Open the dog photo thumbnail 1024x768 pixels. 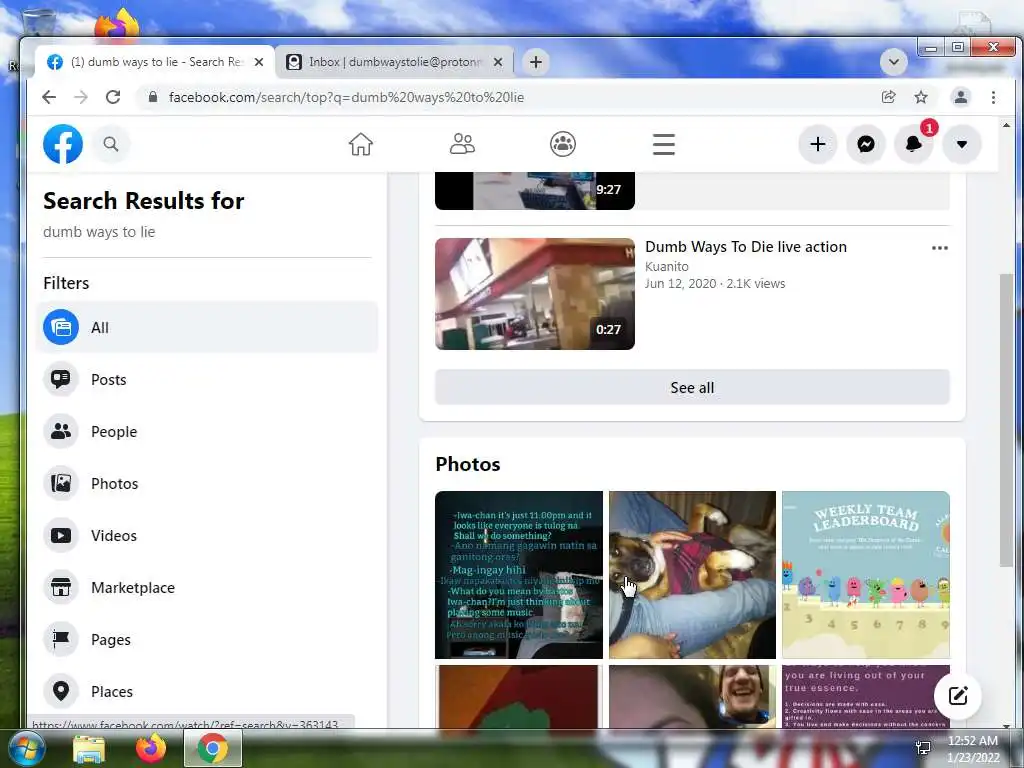(x=692, y=575)
